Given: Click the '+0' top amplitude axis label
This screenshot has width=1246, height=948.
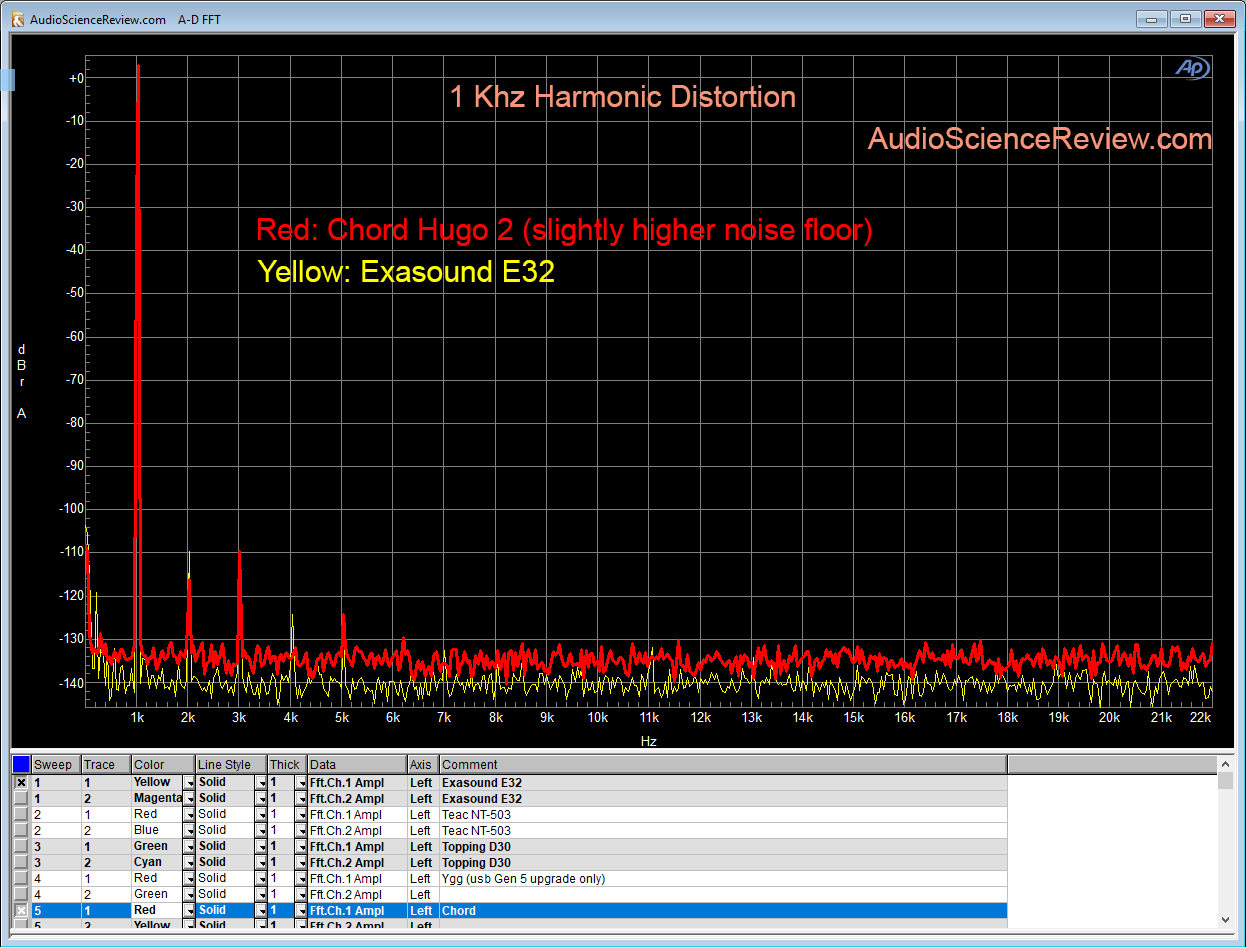Looking at the screenshot, I should 76,78.
